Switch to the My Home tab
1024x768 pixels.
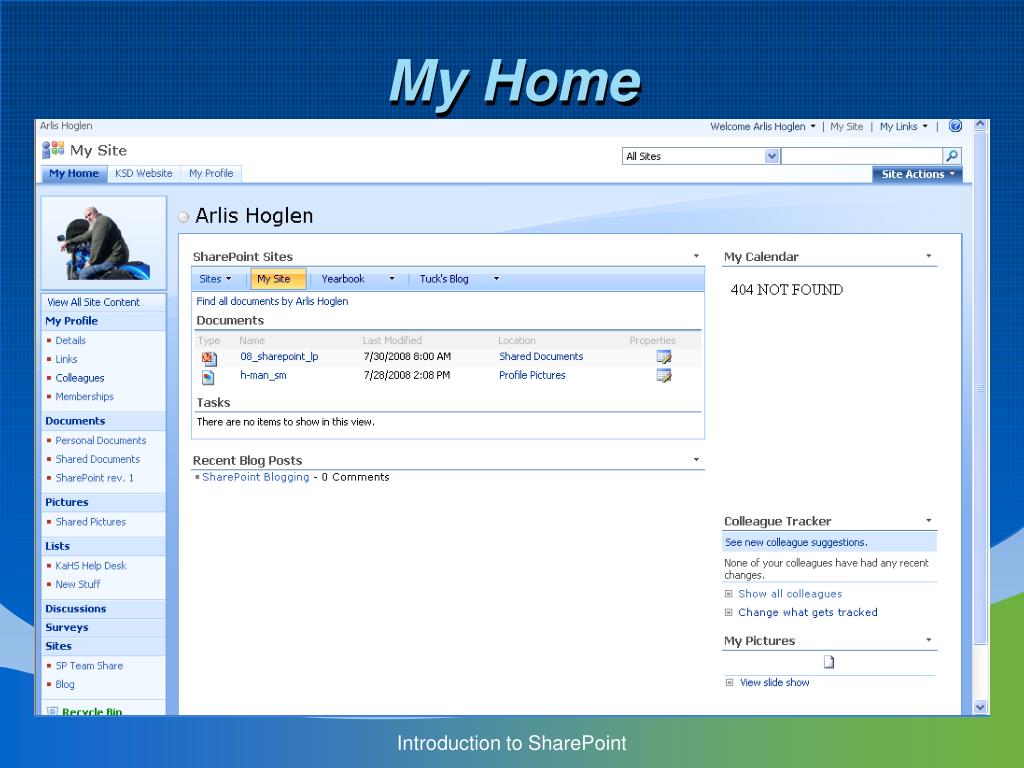pos(74,174)
